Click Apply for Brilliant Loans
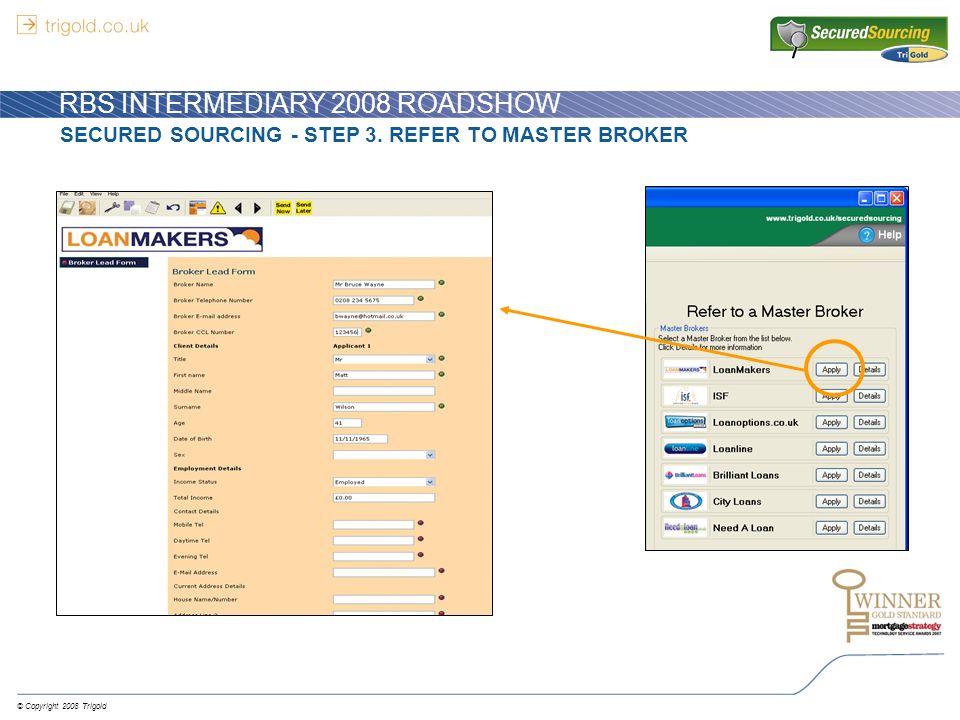960x720 pixels. click(x=831, y=475)
